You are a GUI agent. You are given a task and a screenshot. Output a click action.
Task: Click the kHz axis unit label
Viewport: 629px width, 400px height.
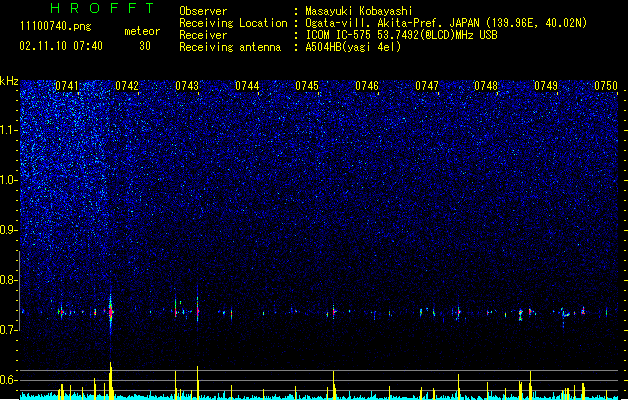[x=9, y=81]
